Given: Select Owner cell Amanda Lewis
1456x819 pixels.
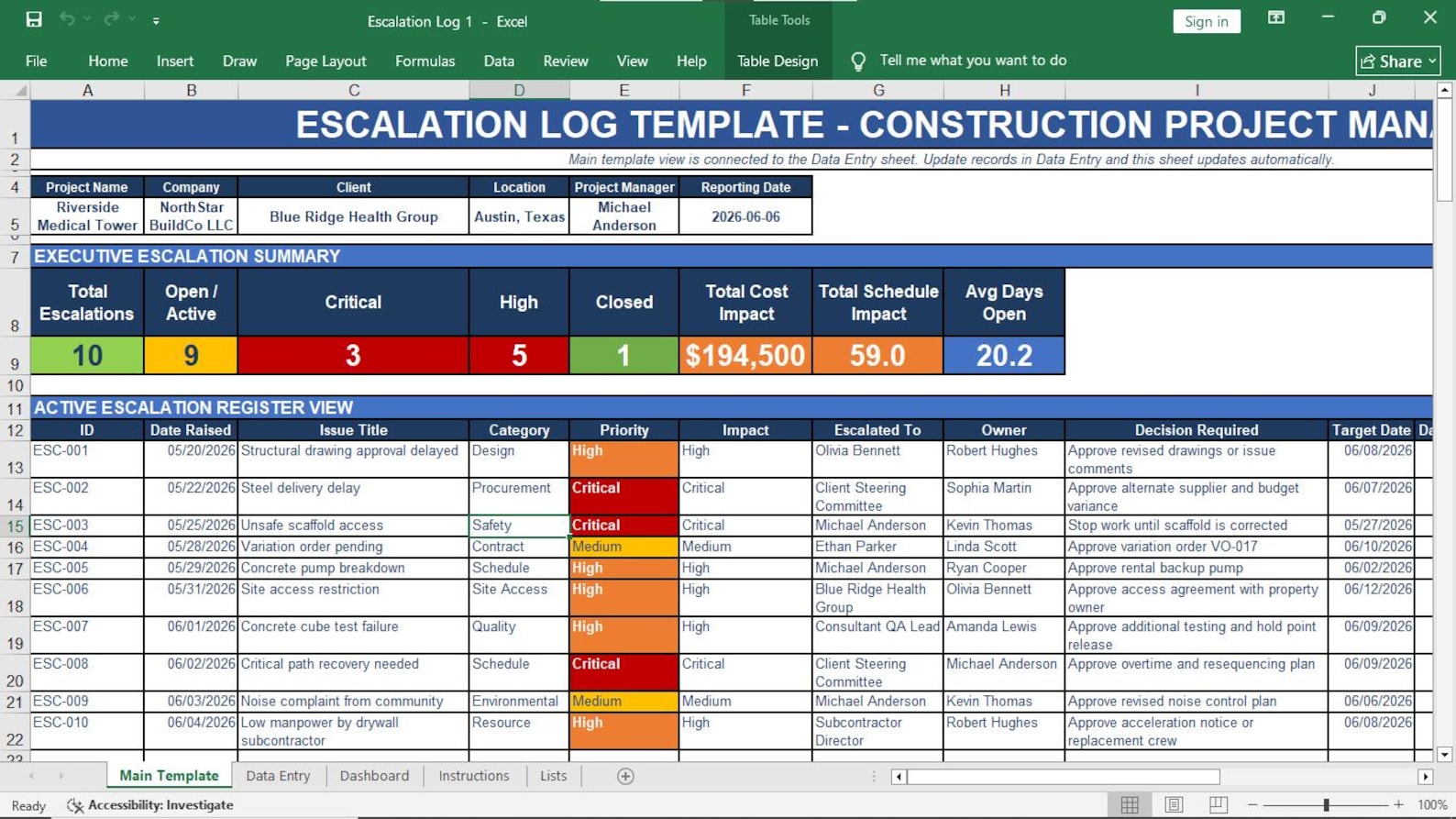Looking at the screenshot, I should point(1004,635).
